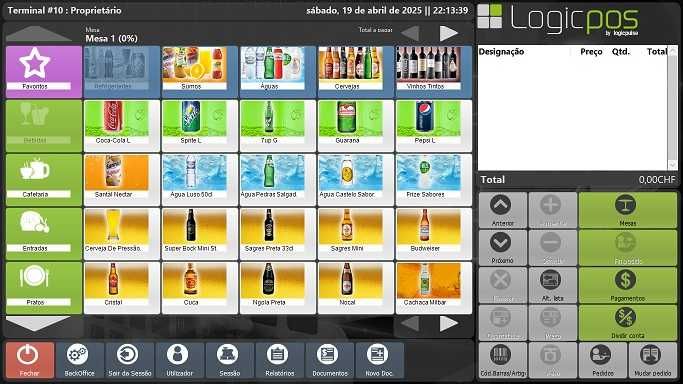Click the Próximo down-arrow button
The width and height of the screenshot is (683, 384).
pos(503,247)
